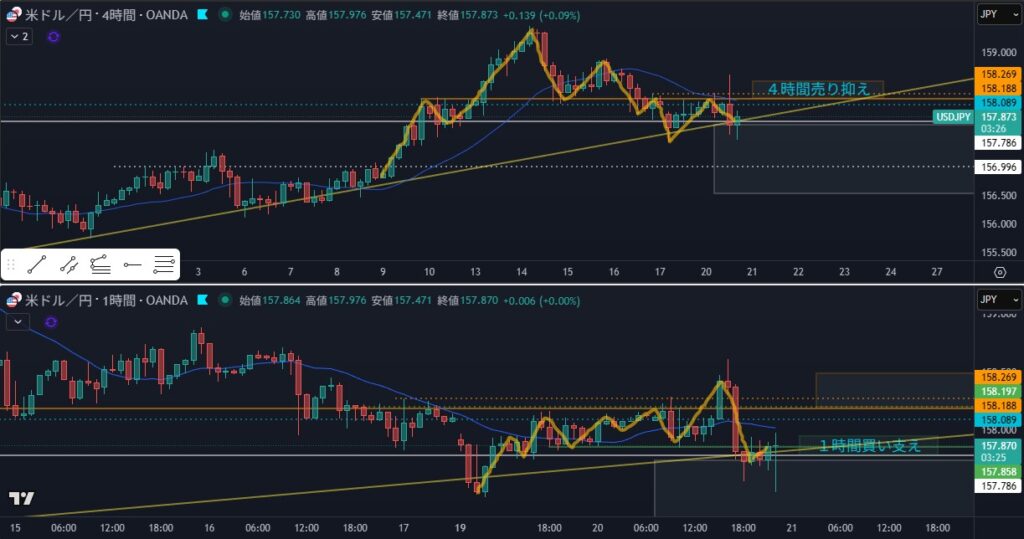
Task: Click the TradingView logo in lower chart
Action: point(21,499)
